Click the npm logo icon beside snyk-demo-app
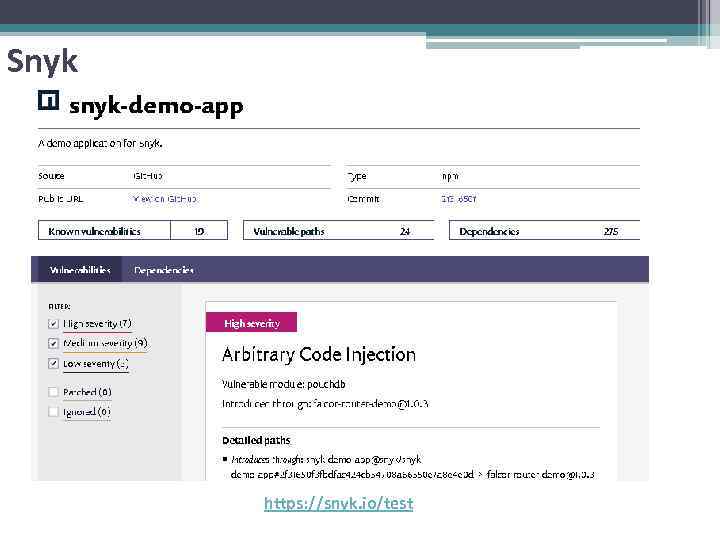Screen dimensions: 720x540 pyautogui.click(x=49, y=101)
